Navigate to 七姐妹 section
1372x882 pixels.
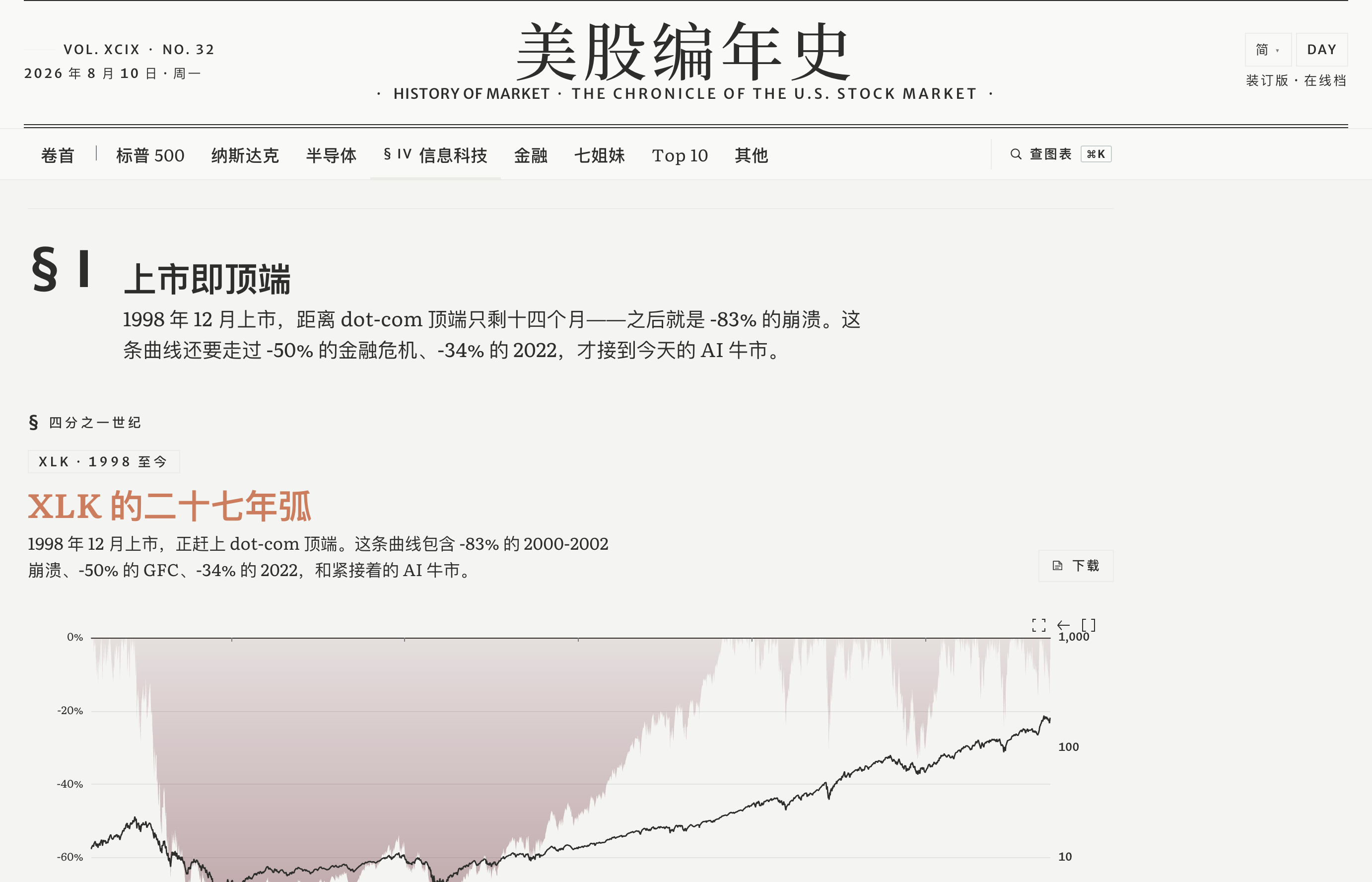(599, 155)
